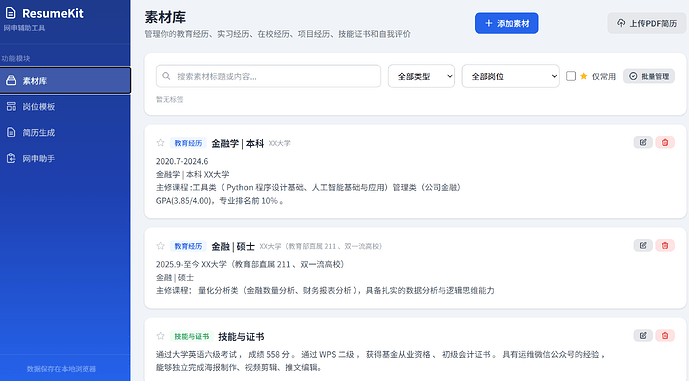Focus the 搜索素材标题或内容 search field
This screenshot has height=381, width=689.
click(268, 76)
